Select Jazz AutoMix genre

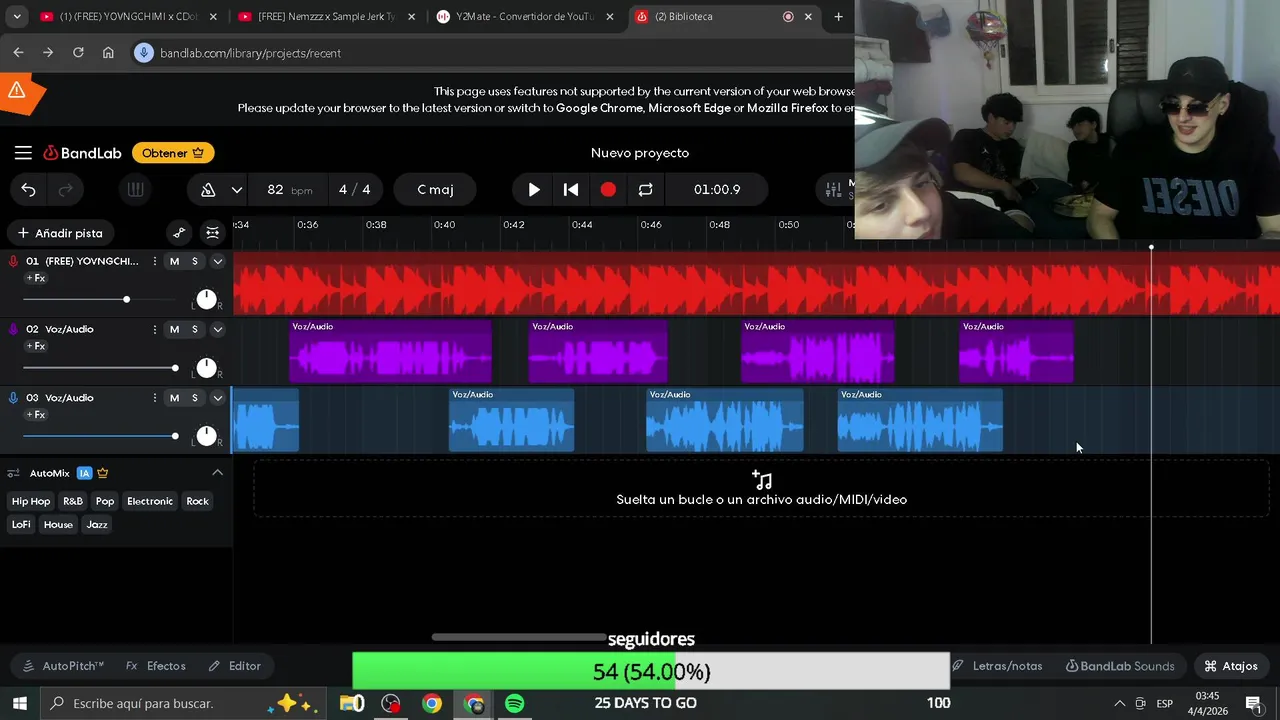(x=97, y=525)
